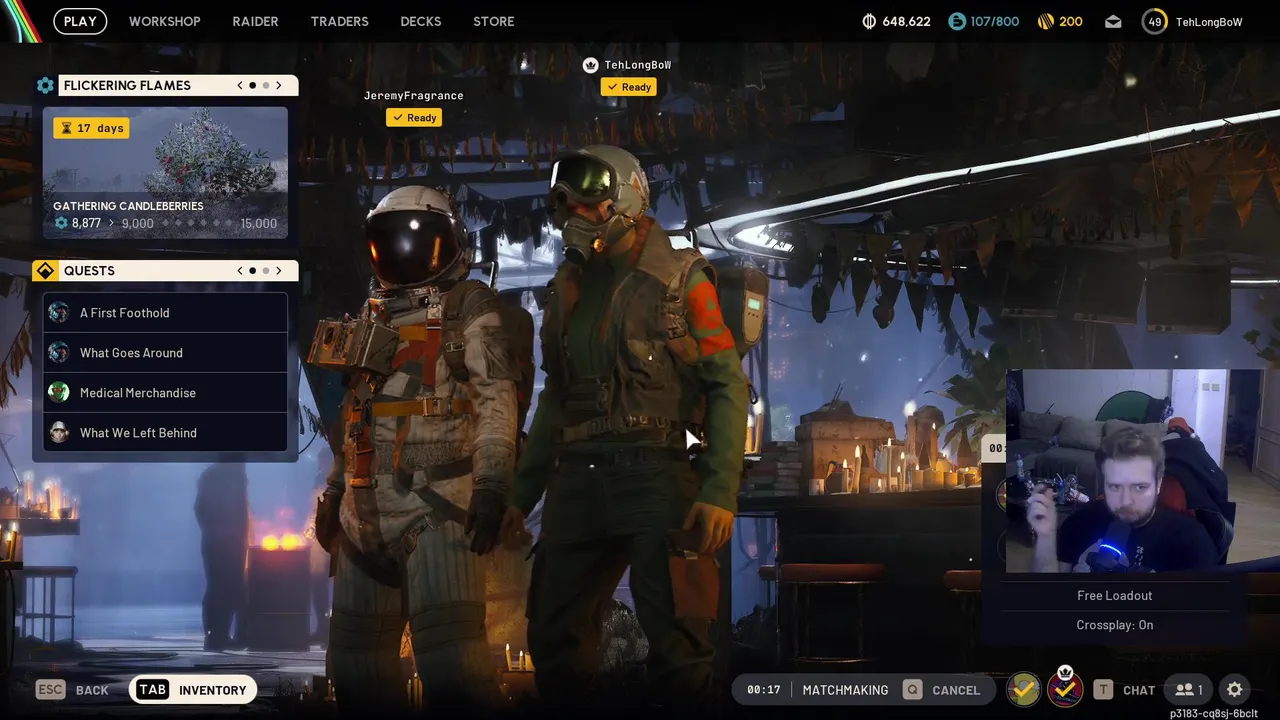Image resolution: width=1280 pixels, height=720 pixels.
Task: Click the gold tokens icon by 200
Action: (1045, 21)
